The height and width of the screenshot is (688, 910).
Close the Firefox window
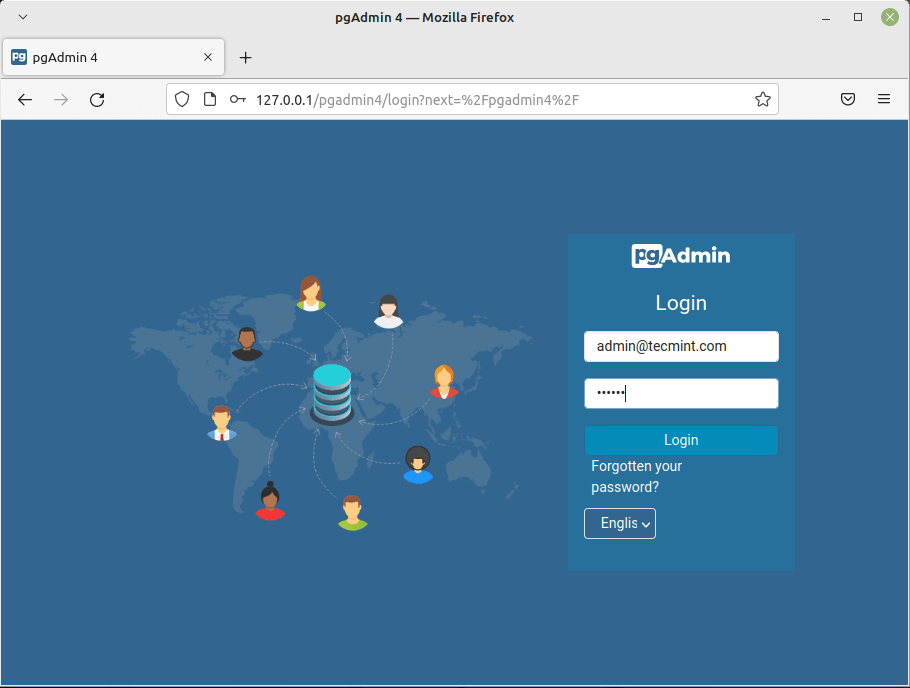click(x=890, y=17)
